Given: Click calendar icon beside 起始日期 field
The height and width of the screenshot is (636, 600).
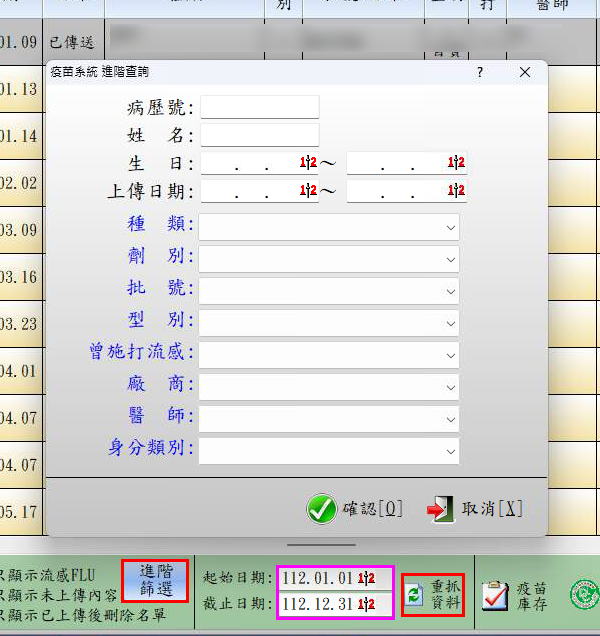Looking at the screenshot, I should point(366,579).
